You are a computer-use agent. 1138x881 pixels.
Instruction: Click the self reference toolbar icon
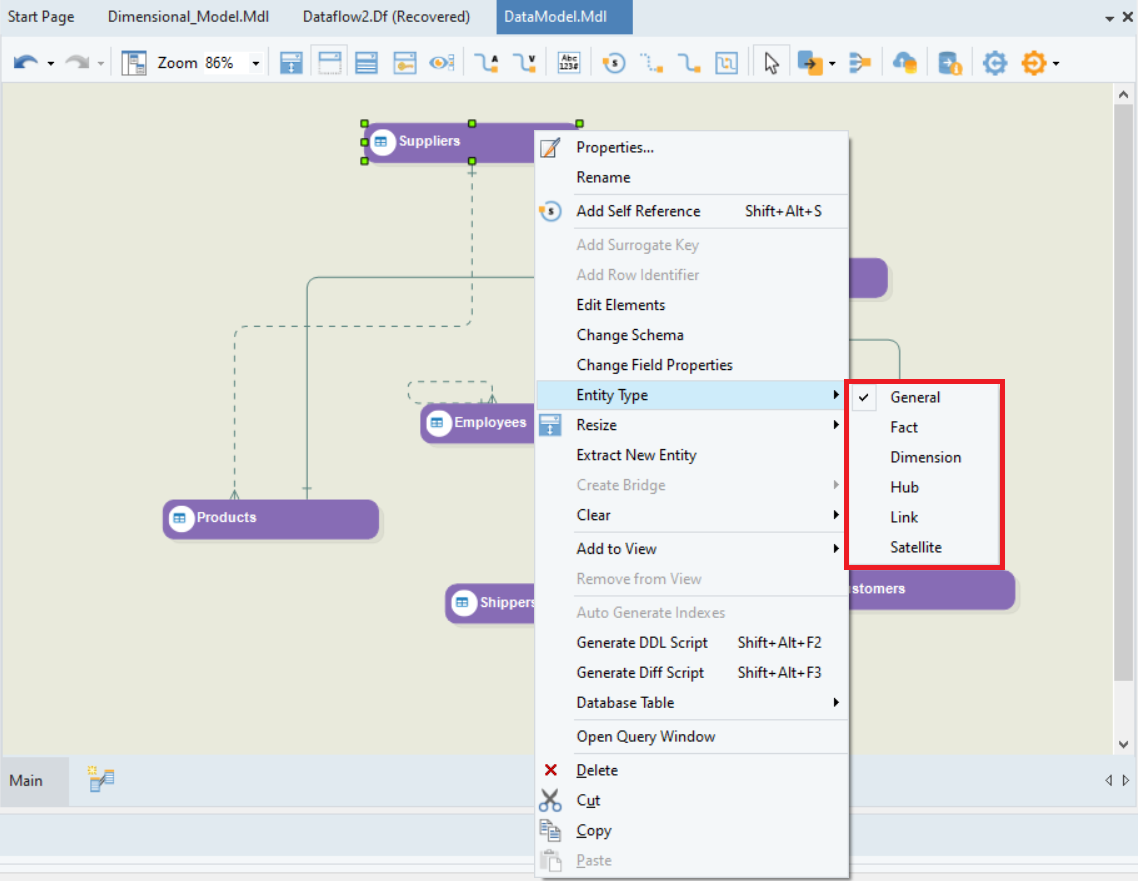click(x=614, y=63)
